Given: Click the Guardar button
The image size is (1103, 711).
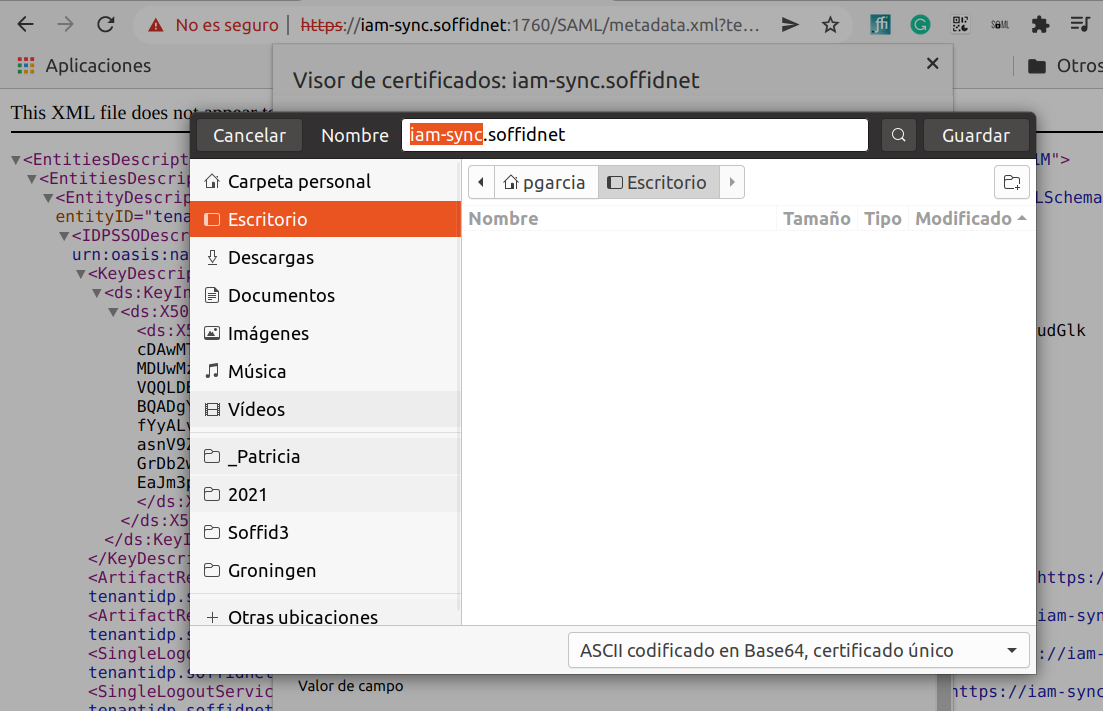Looking at the screenshot, I should [976, 135].
